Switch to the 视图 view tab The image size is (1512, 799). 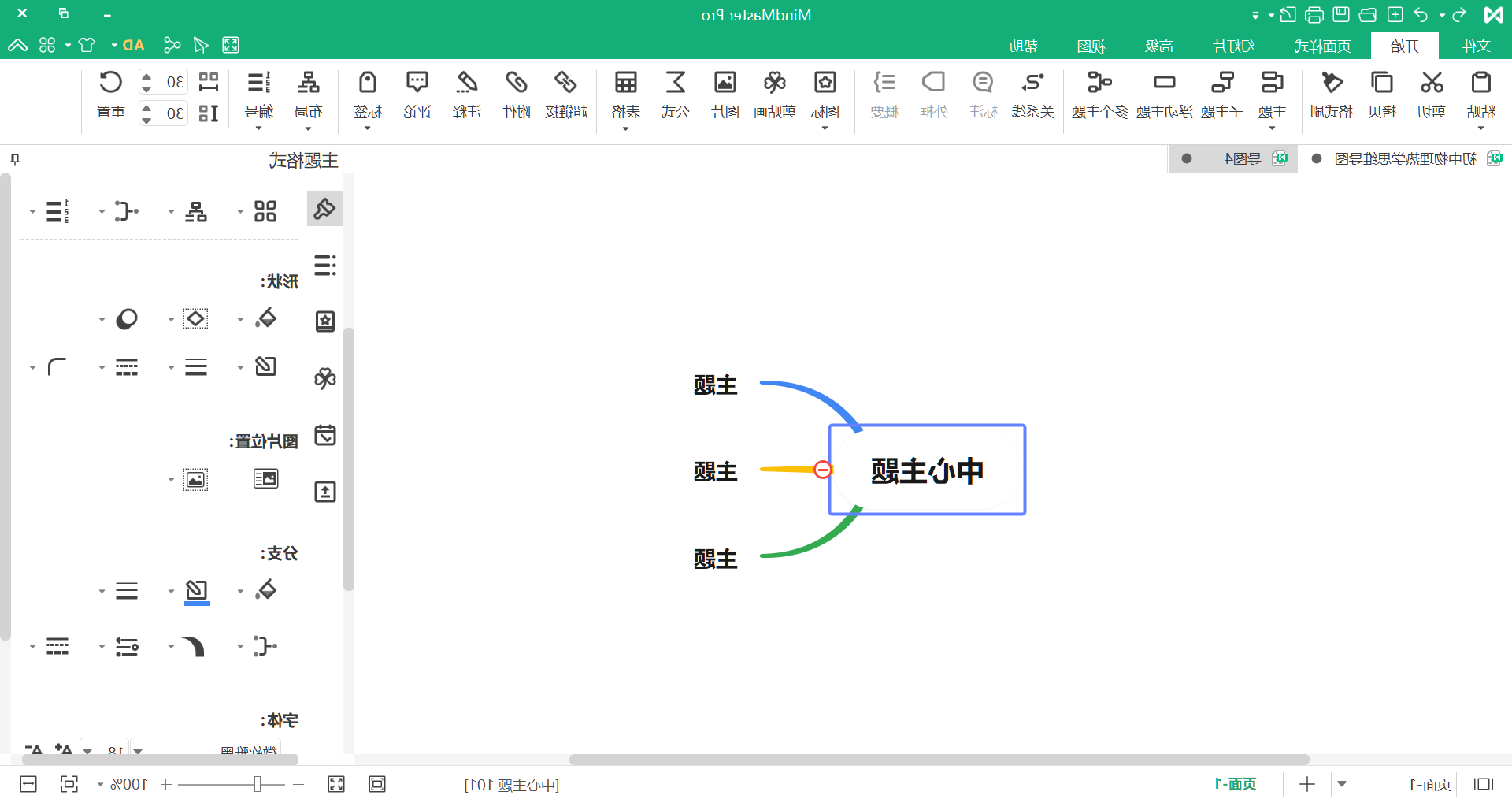pos(1091,46)
